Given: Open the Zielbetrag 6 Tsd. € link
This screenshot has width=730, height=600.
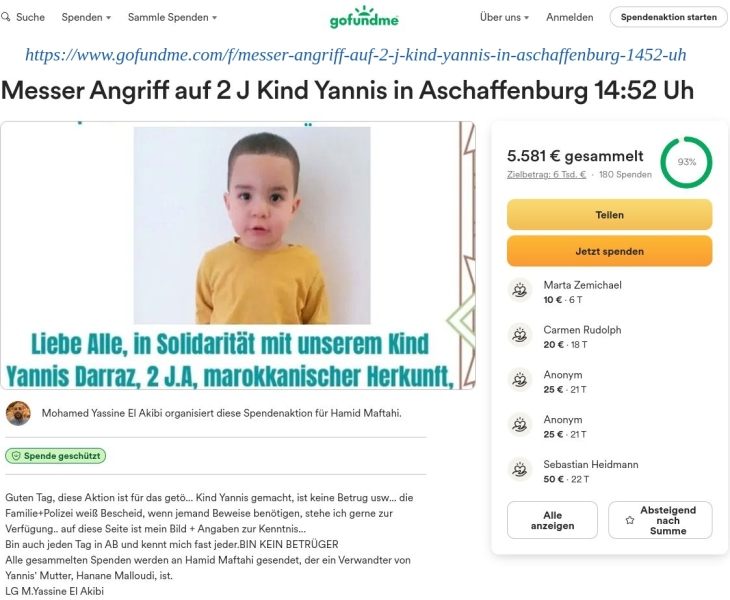Looking at the screenshot, I should 546,175.
